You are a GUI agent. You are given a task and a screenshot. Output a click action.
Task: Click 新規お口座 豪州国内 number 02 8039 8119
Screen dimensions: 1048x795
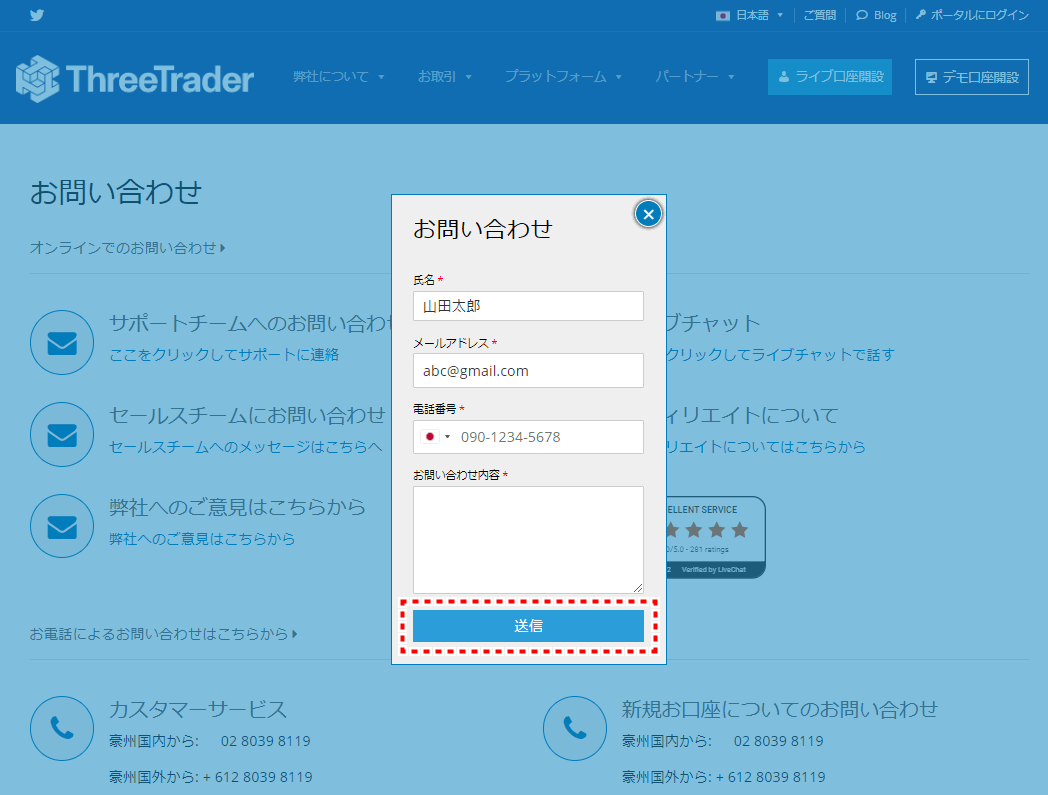tap(779, 741)
